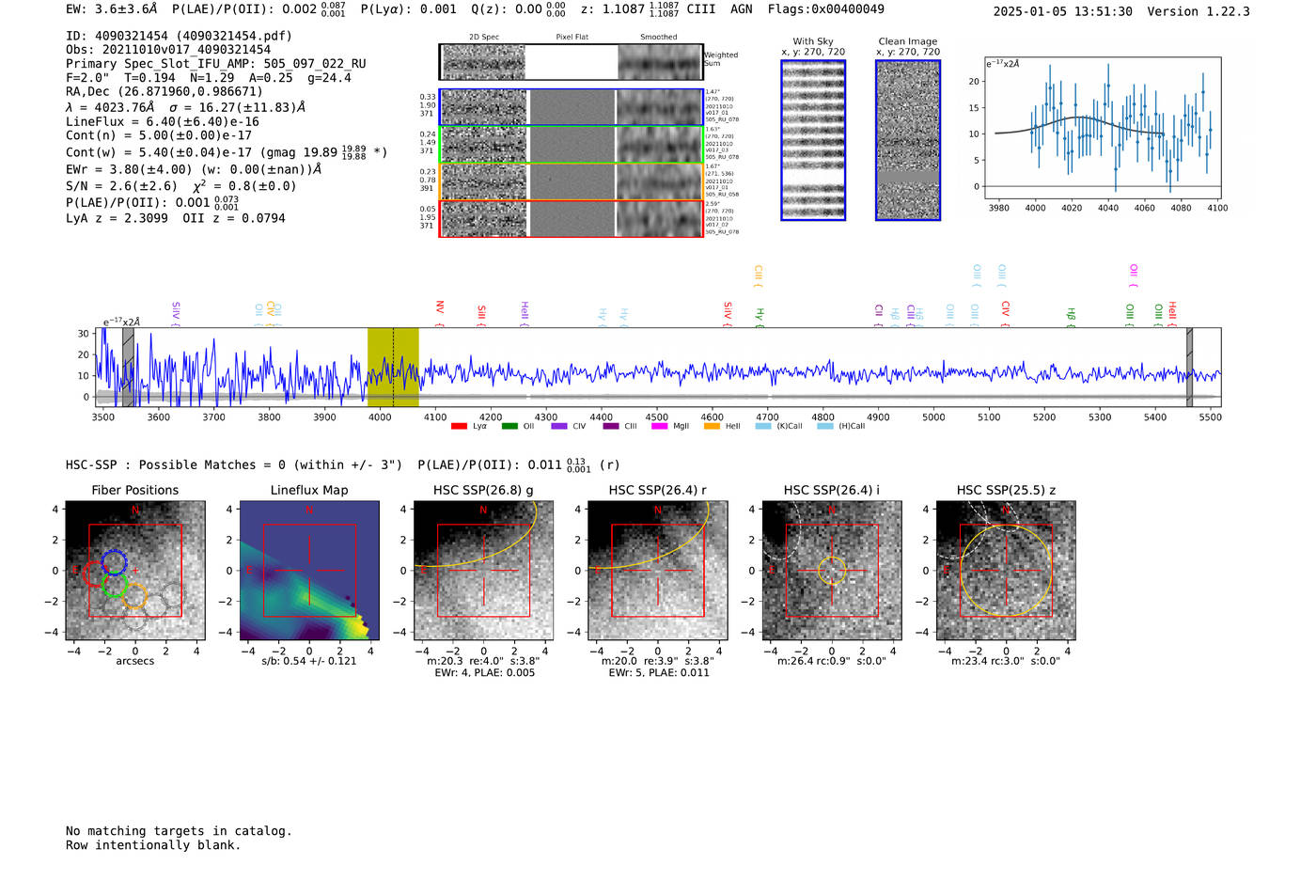Click the HeII orange legend swatch
1316x896 pixels.
712,426
